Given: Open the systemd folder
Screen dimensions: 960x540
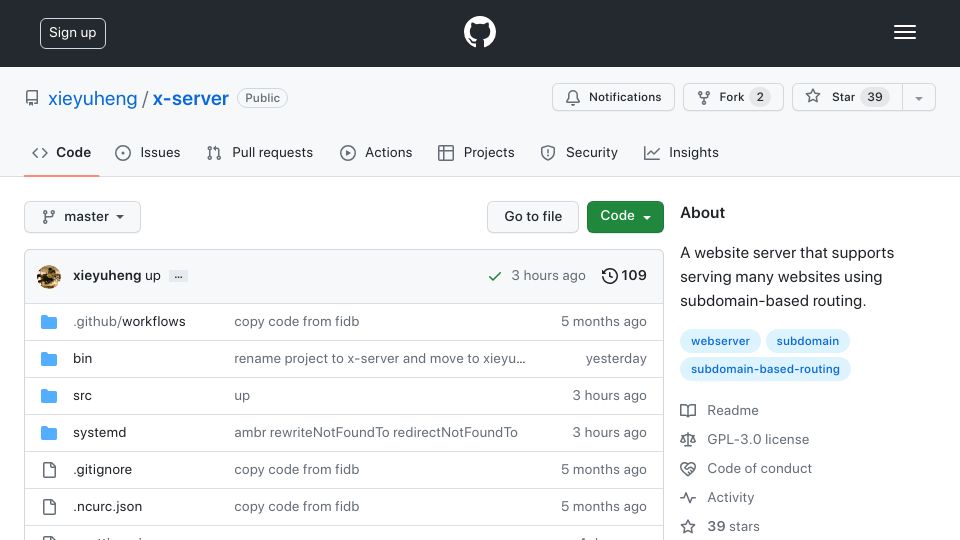Looking at the screenshot, I should tap(99, 433).
